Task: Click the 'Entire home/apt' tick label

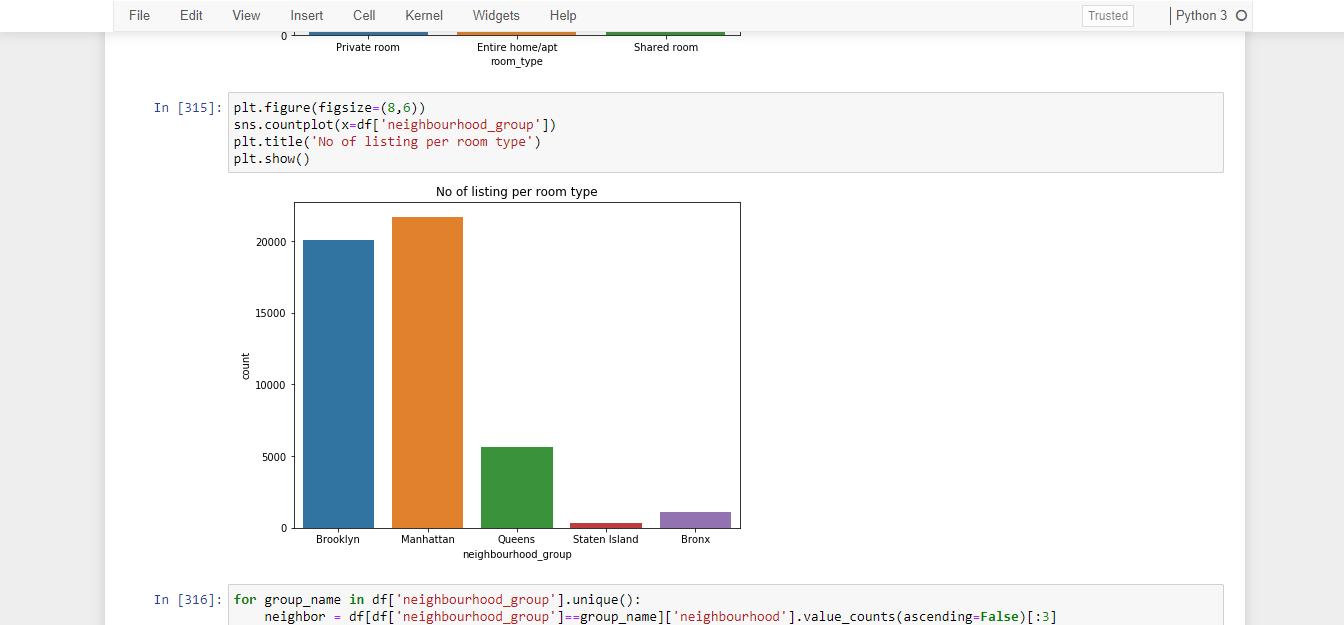Action: [x=517, y=47]
